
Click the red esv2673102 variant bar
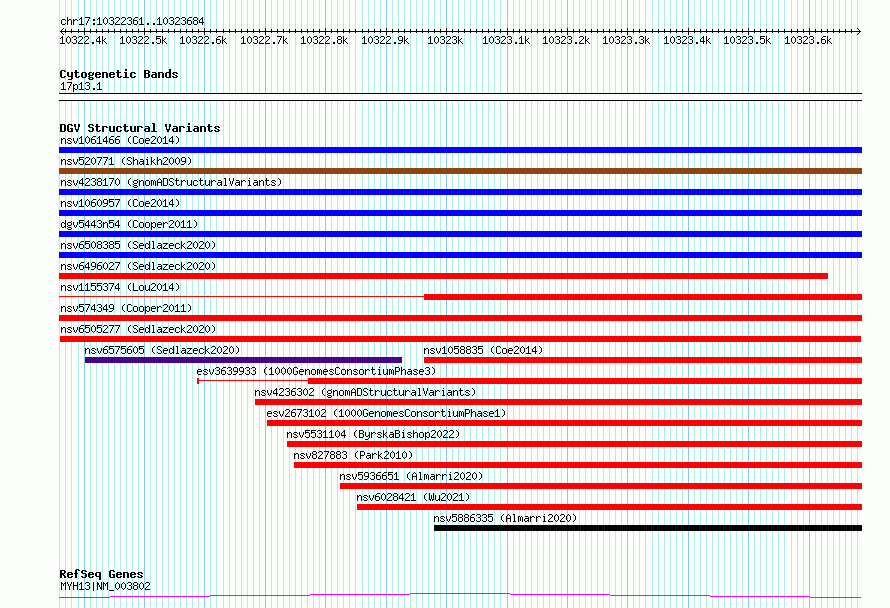[x=565, y=423]
